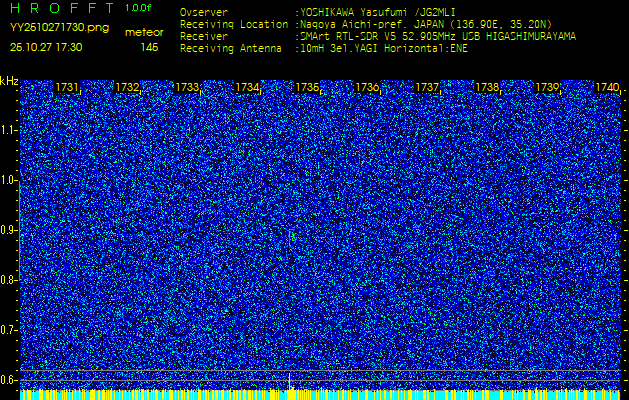
Task: Click the kHz unit label
Action: pyautogui.click(x=9, y=81)
